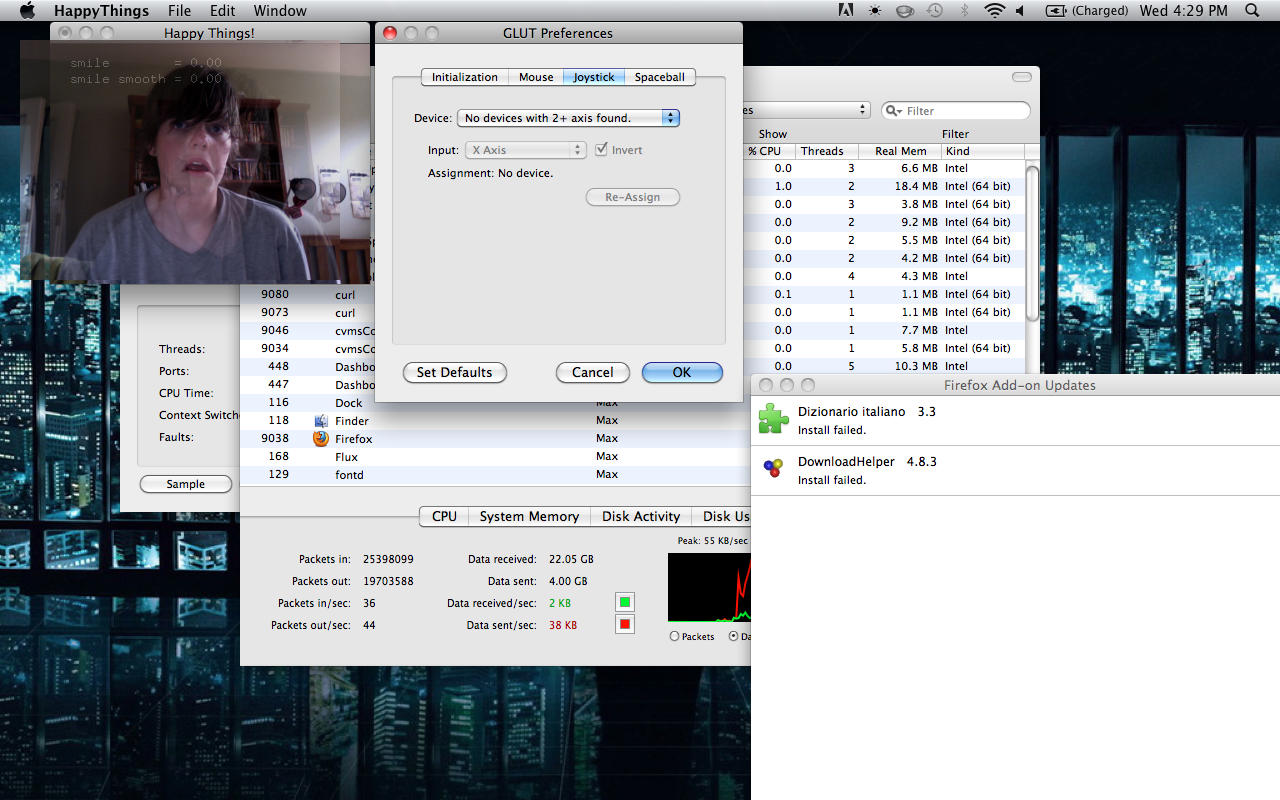Screen dimensions: 1280x800
Task: Open the Window menu in menu bar
Action: (x=280, y=11)
